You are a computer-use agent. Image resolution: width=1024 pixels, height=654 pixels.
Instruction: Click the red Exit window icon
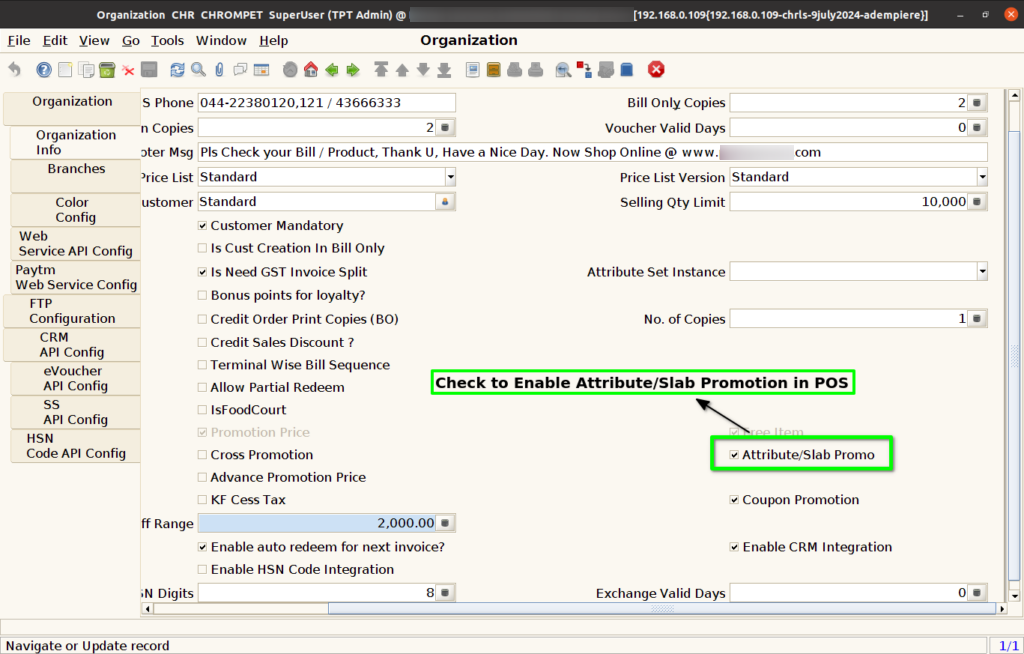coord(656,69)
